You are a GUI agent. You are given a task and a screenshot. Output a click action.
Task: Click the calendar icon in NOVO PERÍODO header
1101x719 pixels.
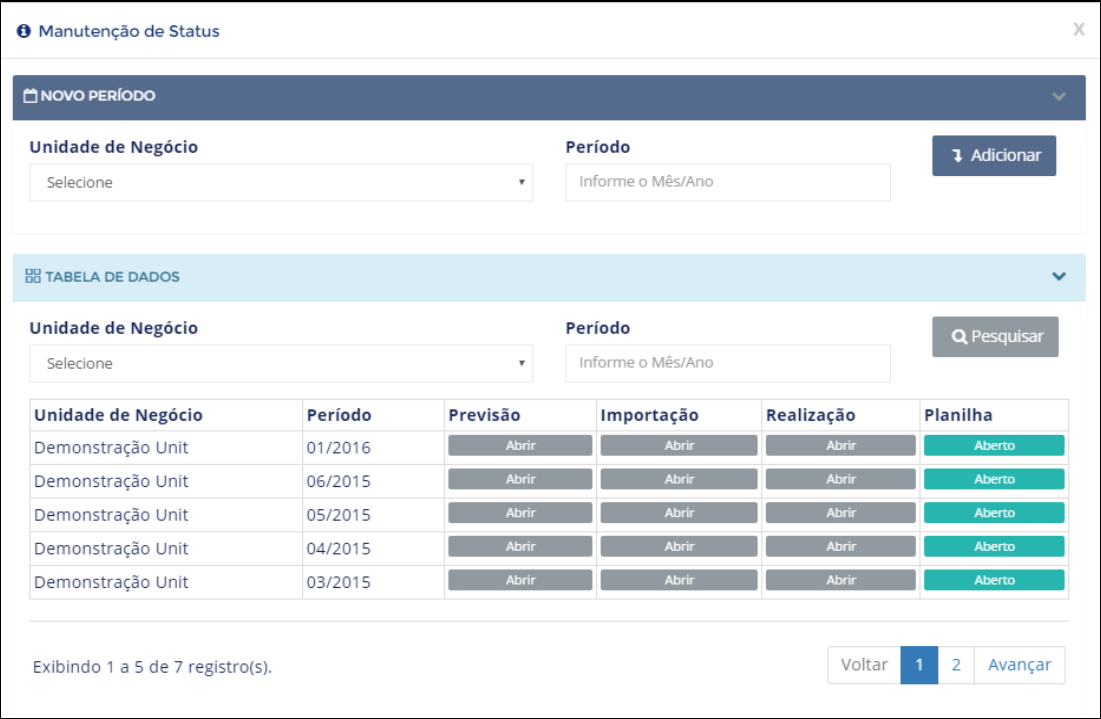(x=30, y=95)
